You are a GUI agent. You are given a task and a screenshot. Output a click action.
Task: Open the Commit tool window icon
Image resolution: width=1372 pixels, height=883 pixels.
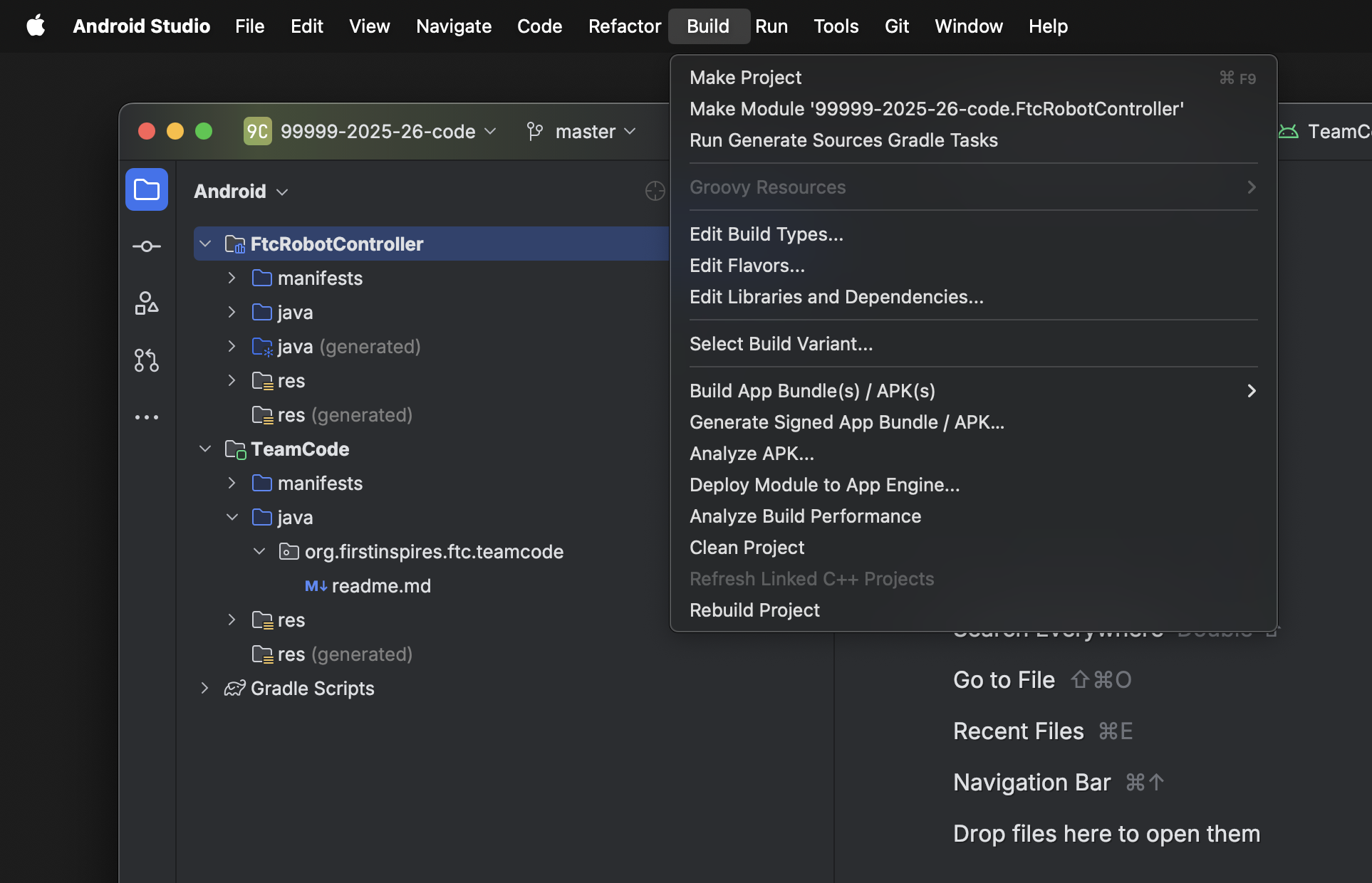[147, 246]
